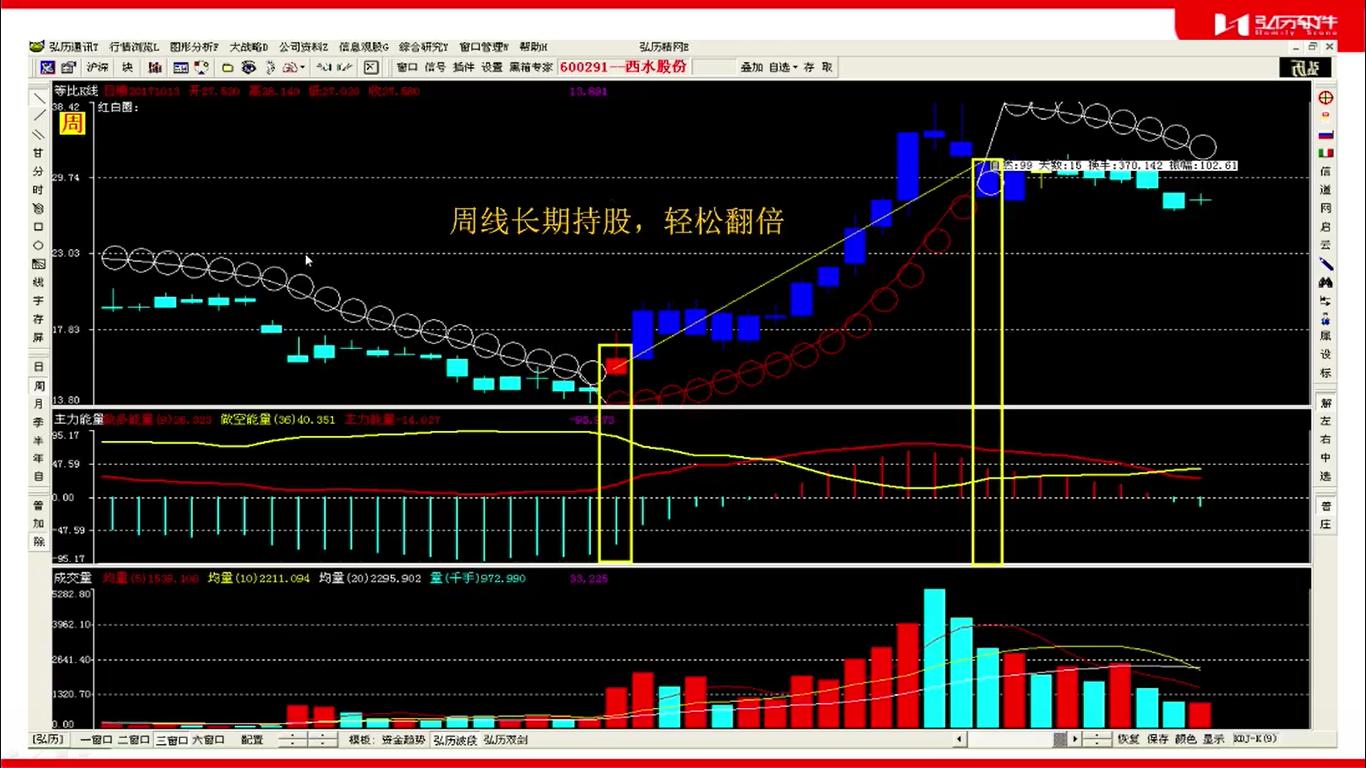The height and width of the screenshot is (768, 1366).
Task: Click the 叠加 overlay button
Action: (x=751, y=68)
